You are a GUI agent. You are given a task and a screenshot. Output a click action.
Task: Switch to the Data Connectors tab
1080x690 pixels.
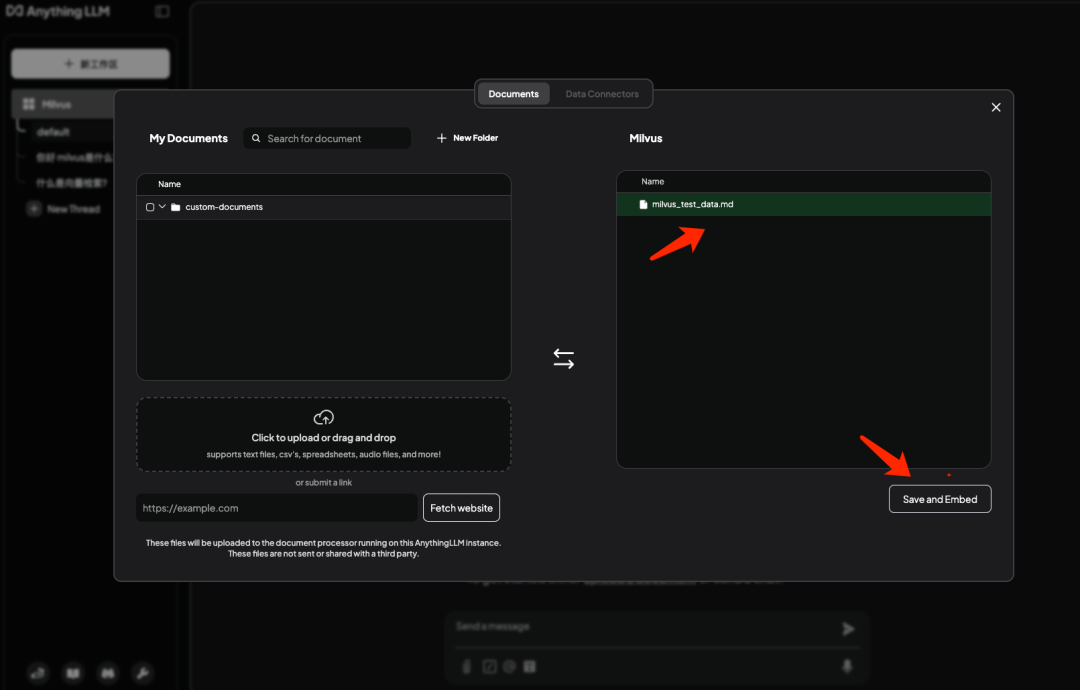602,94
